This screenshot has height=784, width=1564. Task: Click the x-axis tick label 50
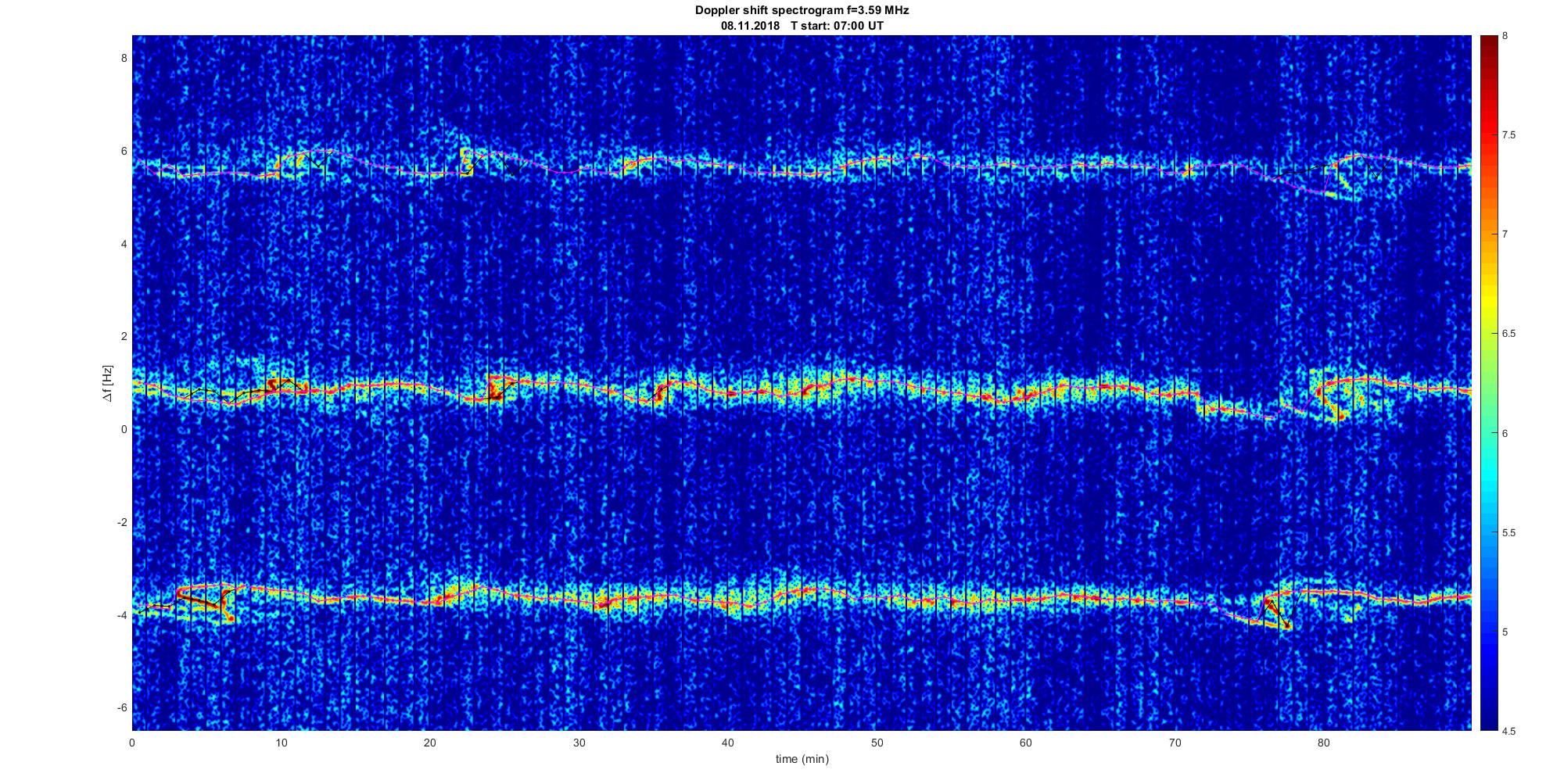[877, 742]
